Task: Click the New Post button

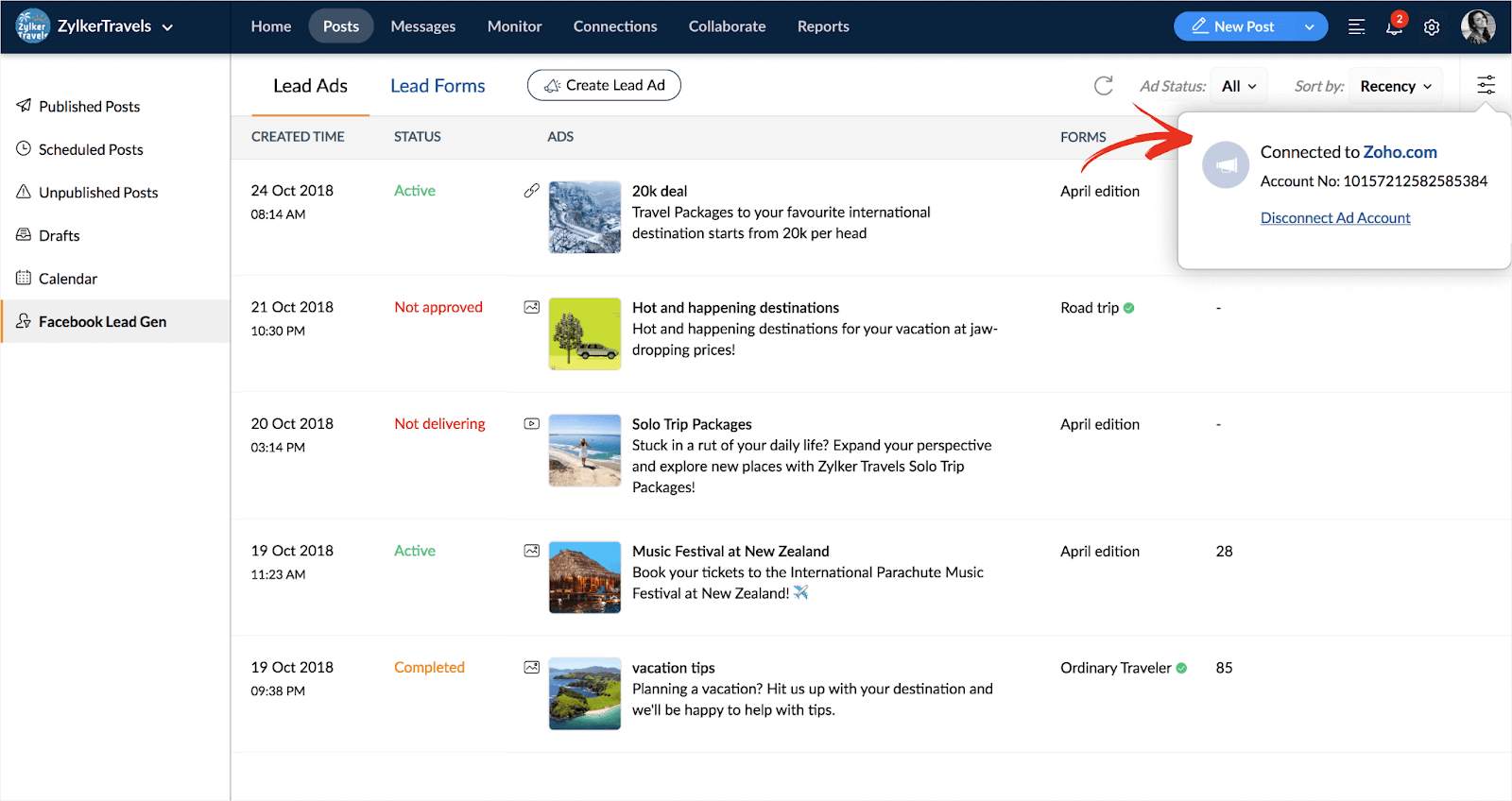Action: click(x=1233, y=26)
